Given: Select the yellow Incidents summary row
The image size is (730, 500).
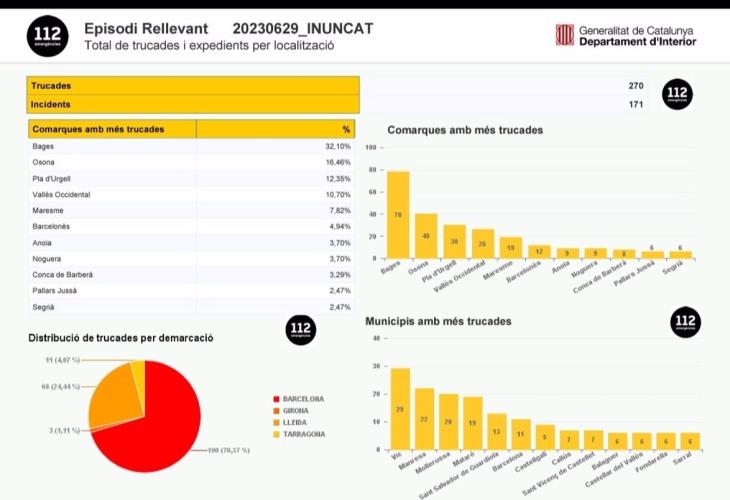Looking at the screenshot, I should (192, 104).
